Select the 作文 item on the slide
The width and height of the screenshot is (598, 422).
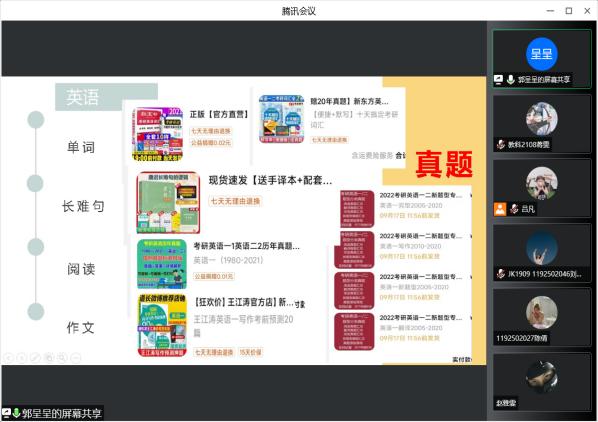[80, 327]
